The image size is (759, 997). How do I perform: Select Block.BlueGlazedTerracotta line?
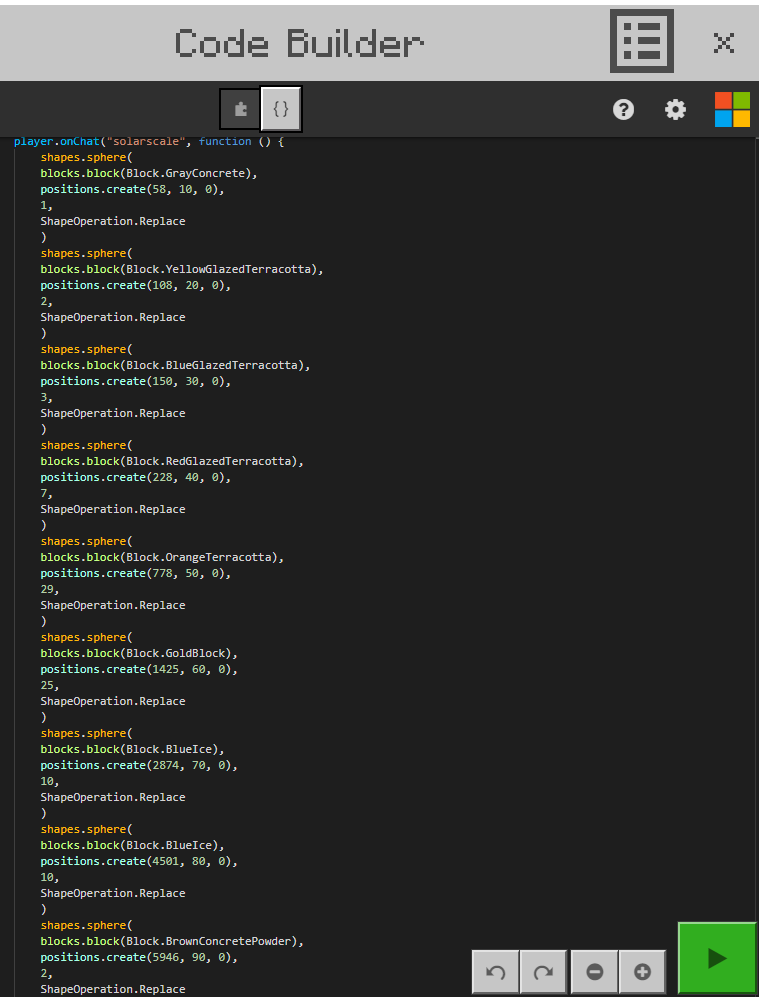point(175,365)
